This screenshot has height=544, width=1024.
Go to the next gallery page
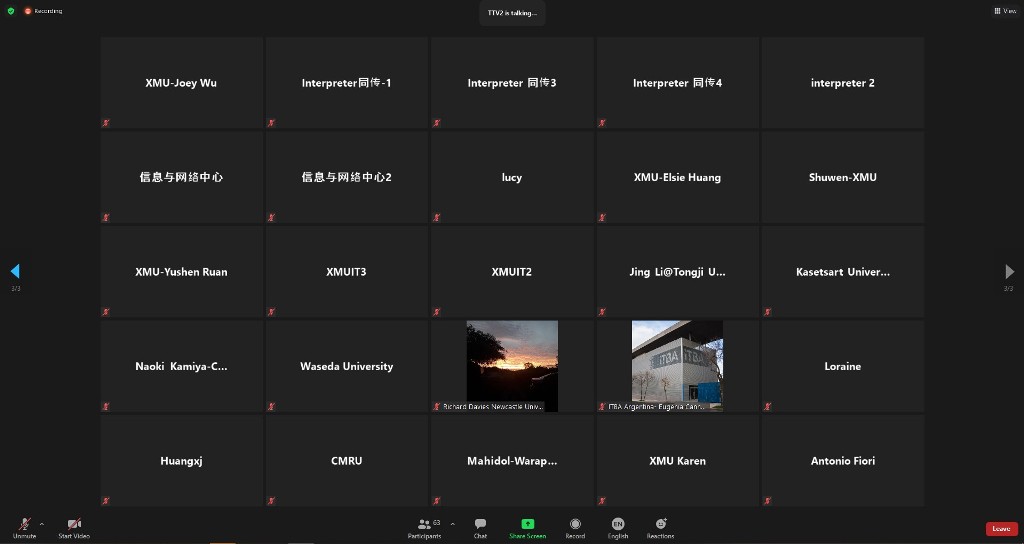1009,272
